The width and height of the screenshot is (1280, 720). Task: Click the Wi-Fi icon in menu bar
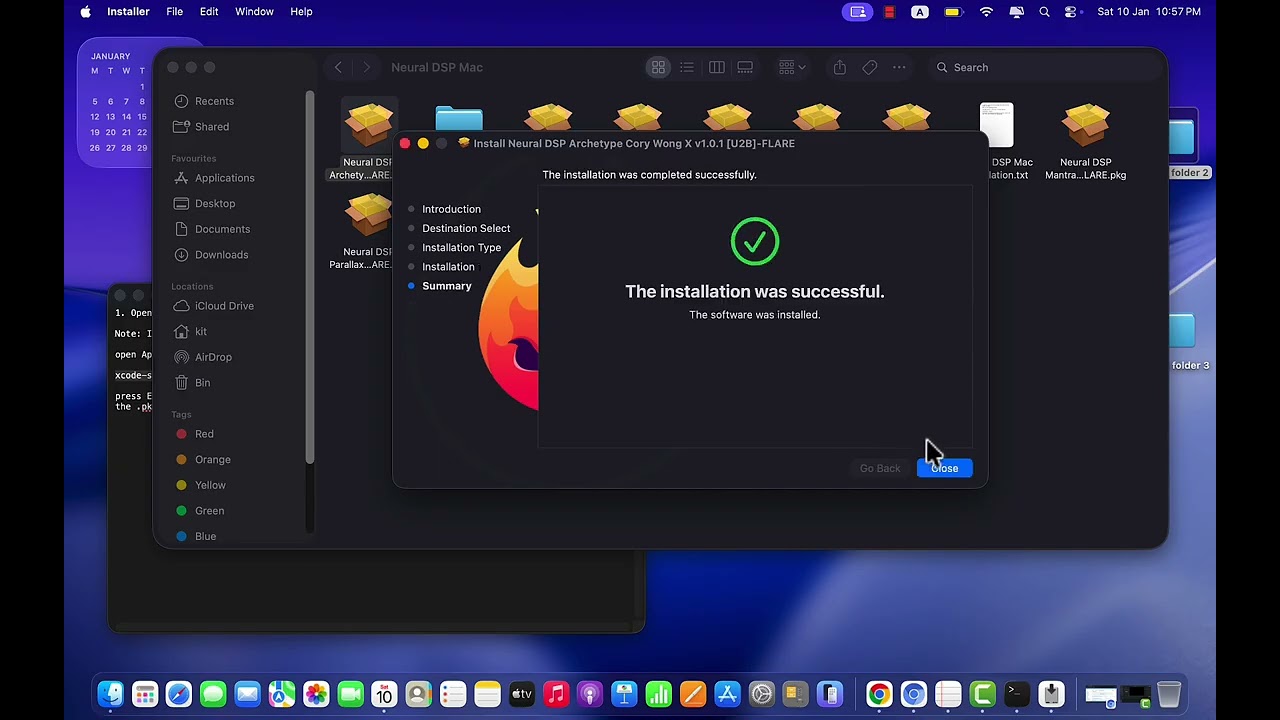pos(986,12)
